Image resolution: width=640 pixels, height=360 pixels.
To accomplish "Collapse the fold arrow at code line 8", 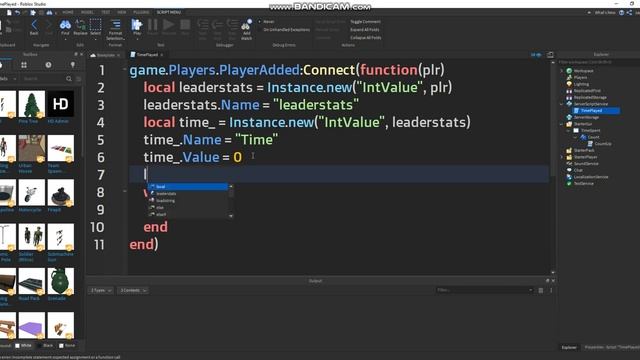I will 125,191.
